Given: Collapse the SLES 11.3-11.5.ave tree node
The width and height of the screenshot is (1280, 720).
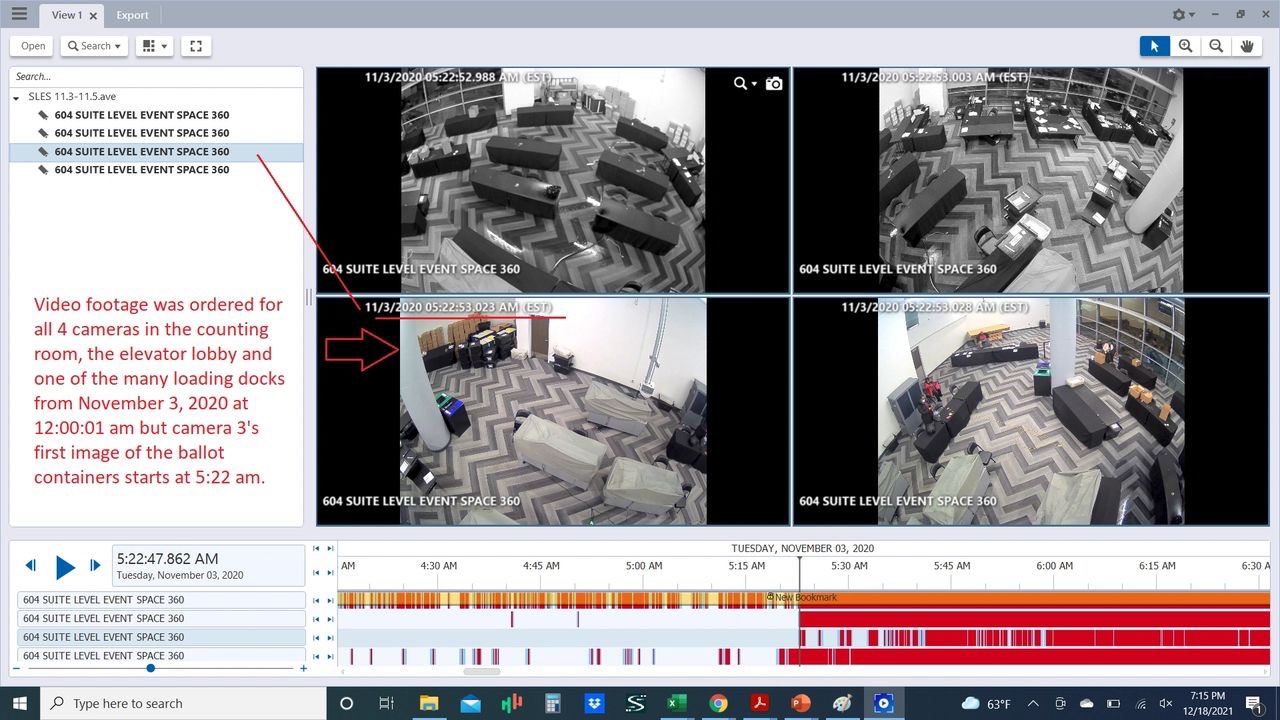Looking at the screenshot, I should tap(16, 97).
